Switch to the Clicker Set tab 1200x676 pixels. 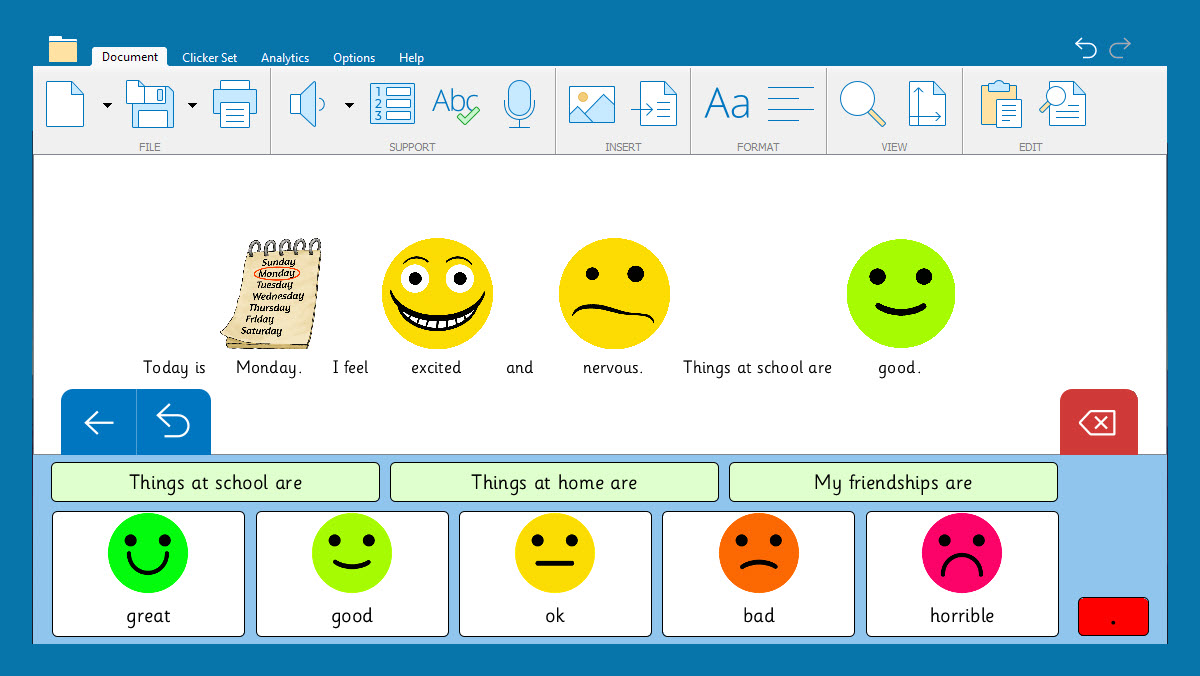(x=210, y=58)
